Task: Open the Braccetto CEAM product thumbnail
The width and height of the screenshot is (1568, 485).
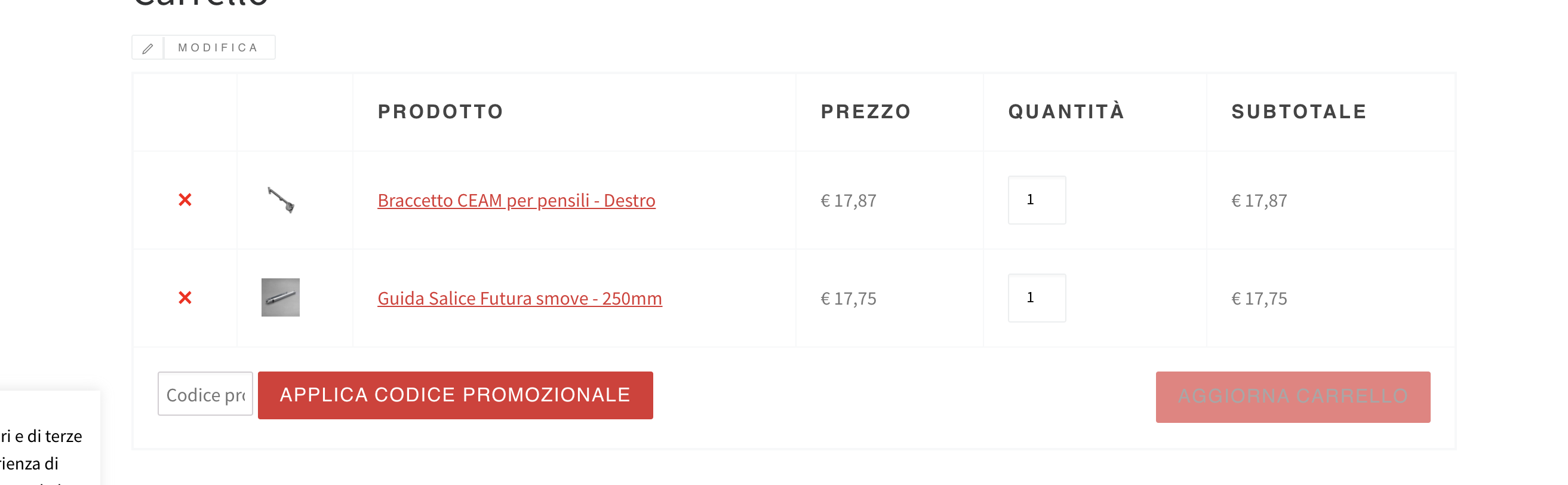Action: (x=281, y=200)
